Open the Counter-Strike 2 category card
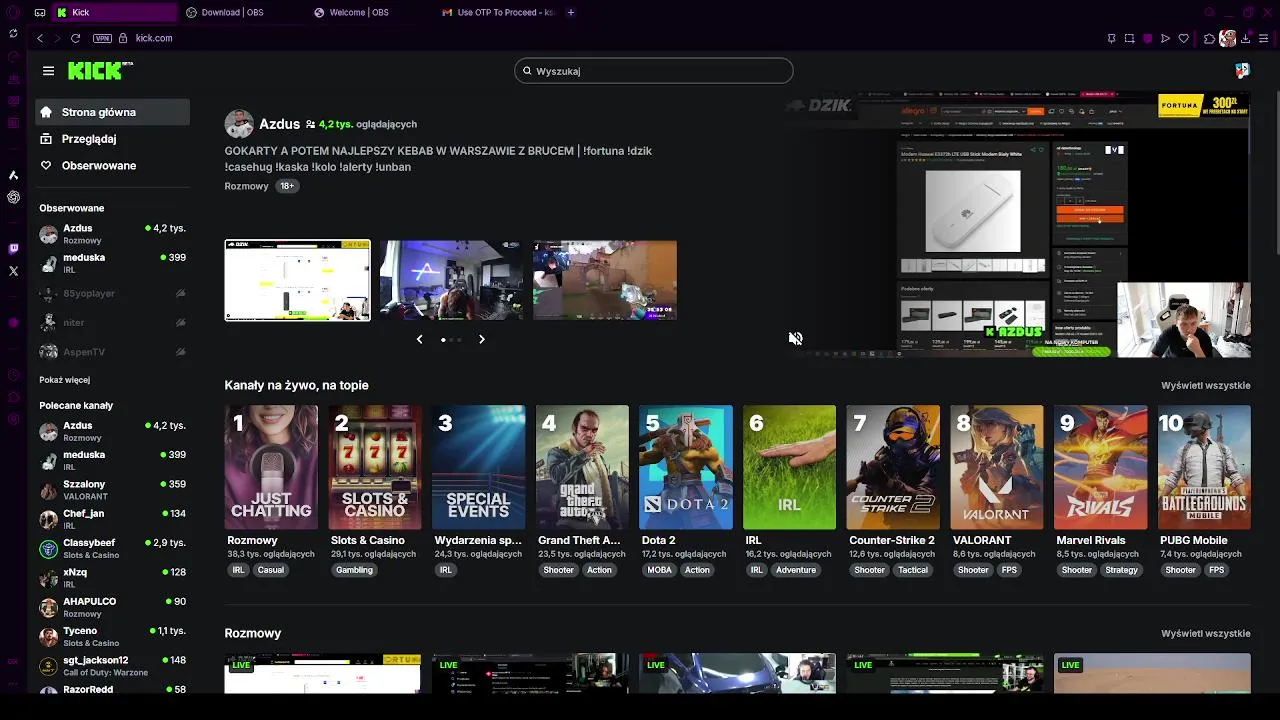Image resolution: width=1280 pixels, height=720 pixels. pos(893,467)
